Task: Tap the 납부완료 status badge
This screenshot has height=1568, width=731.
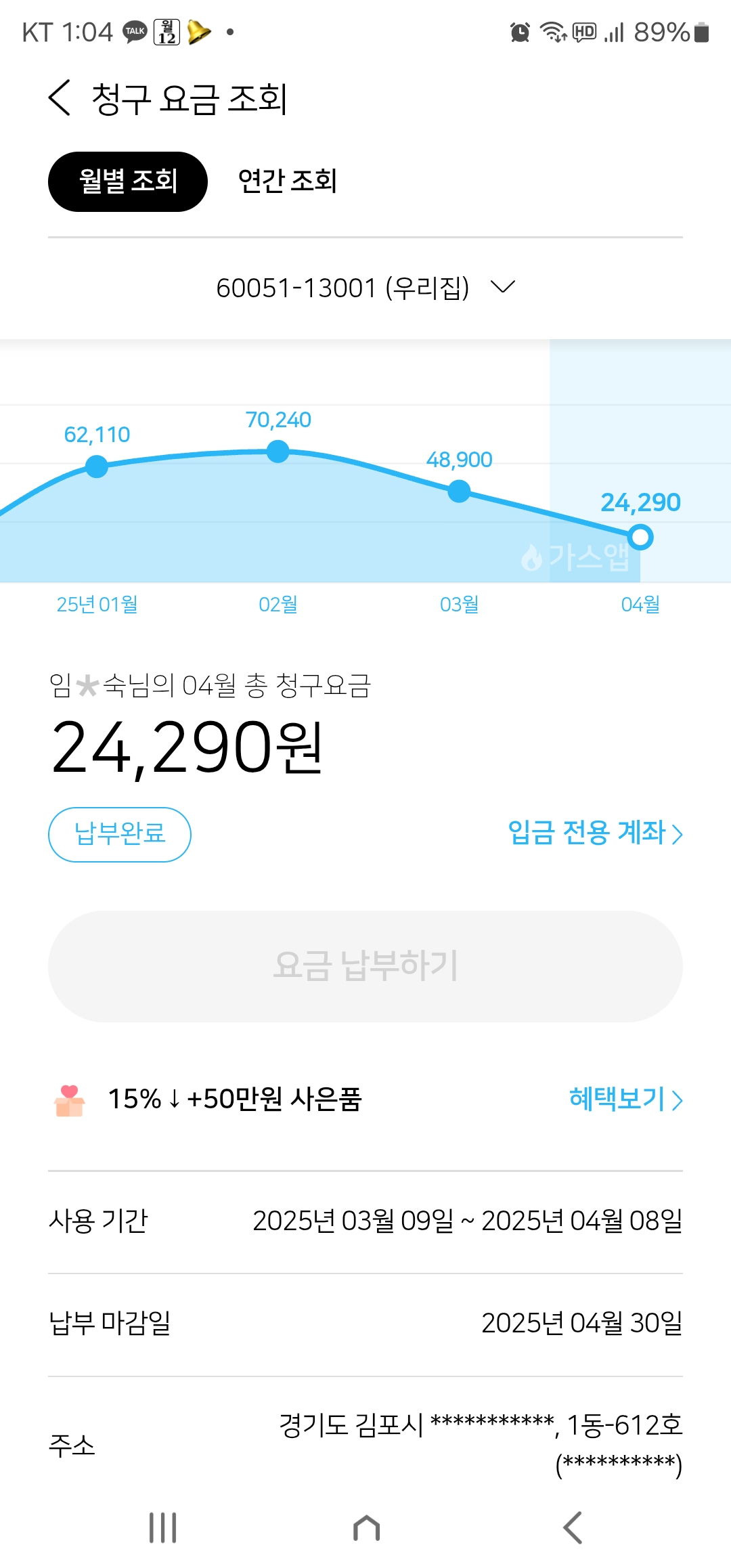Action: click(120, 834)
